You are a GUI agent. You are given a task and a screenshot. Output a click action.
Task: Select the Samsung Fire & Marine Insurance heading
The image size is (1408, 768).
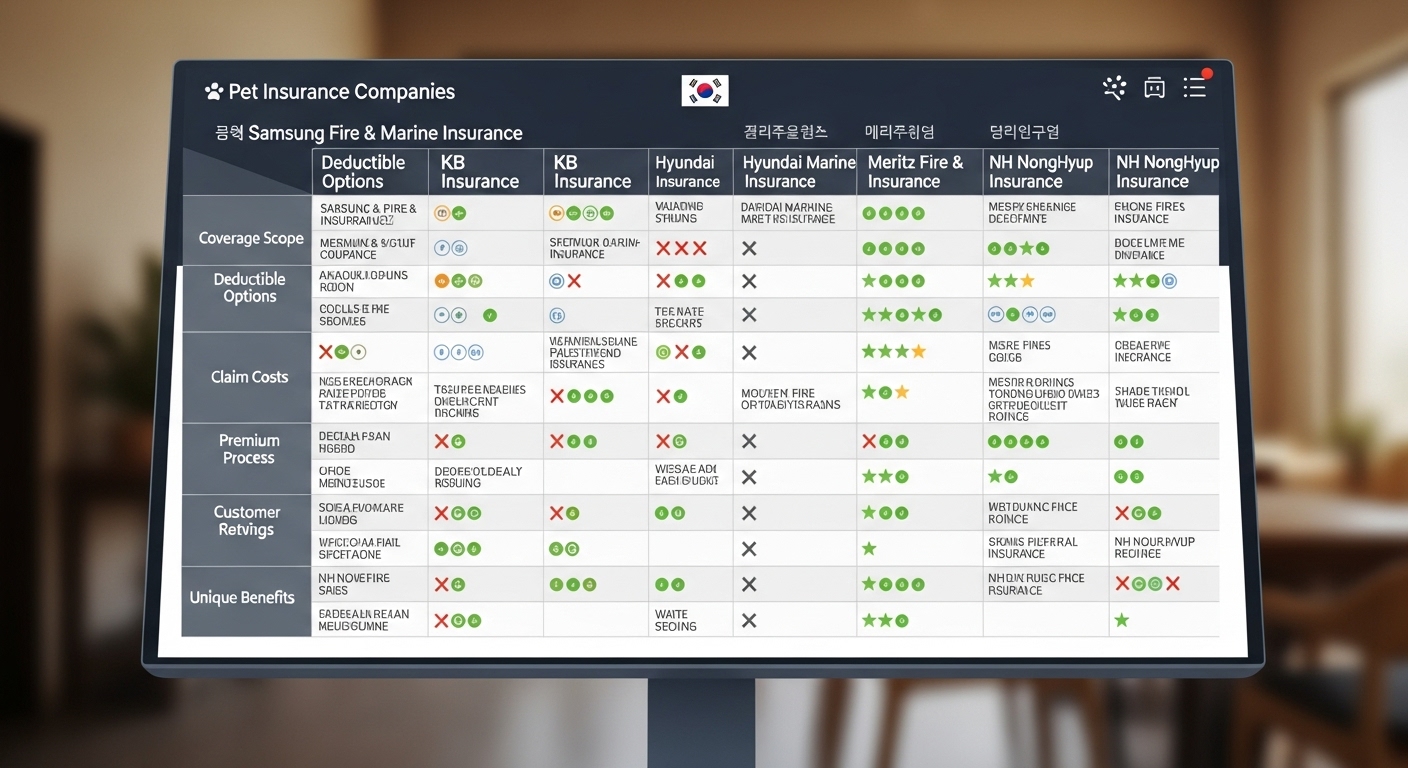(385, 132)
